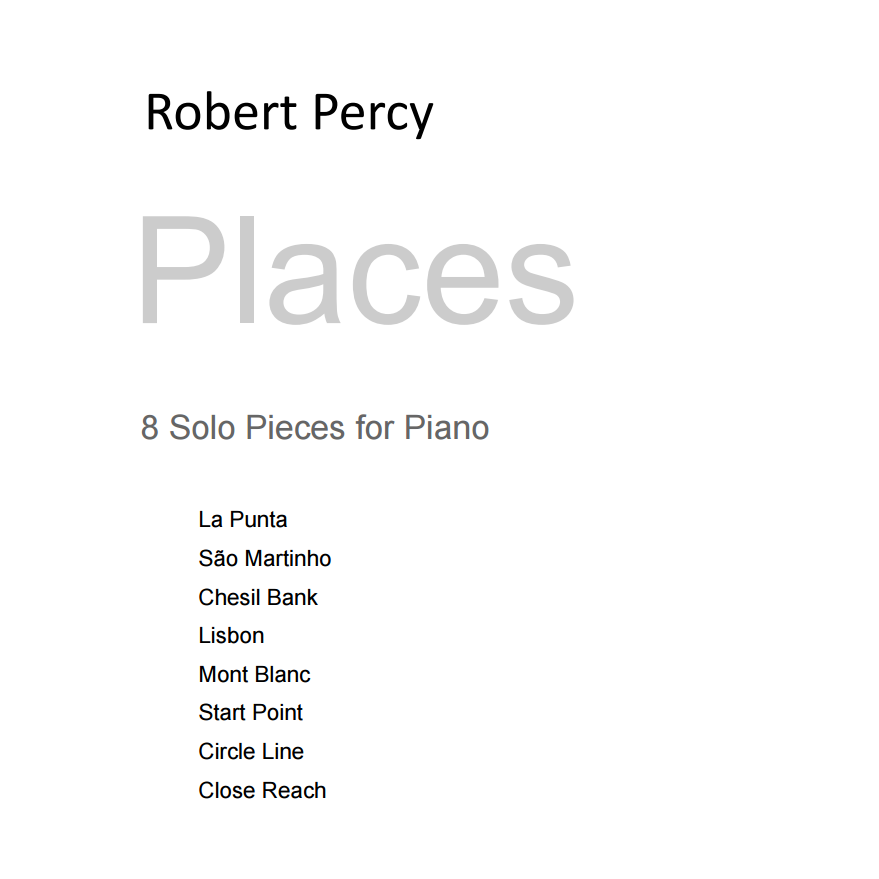Select the "La Punta" piece title
879x879 pixels.
pos(243,520)
